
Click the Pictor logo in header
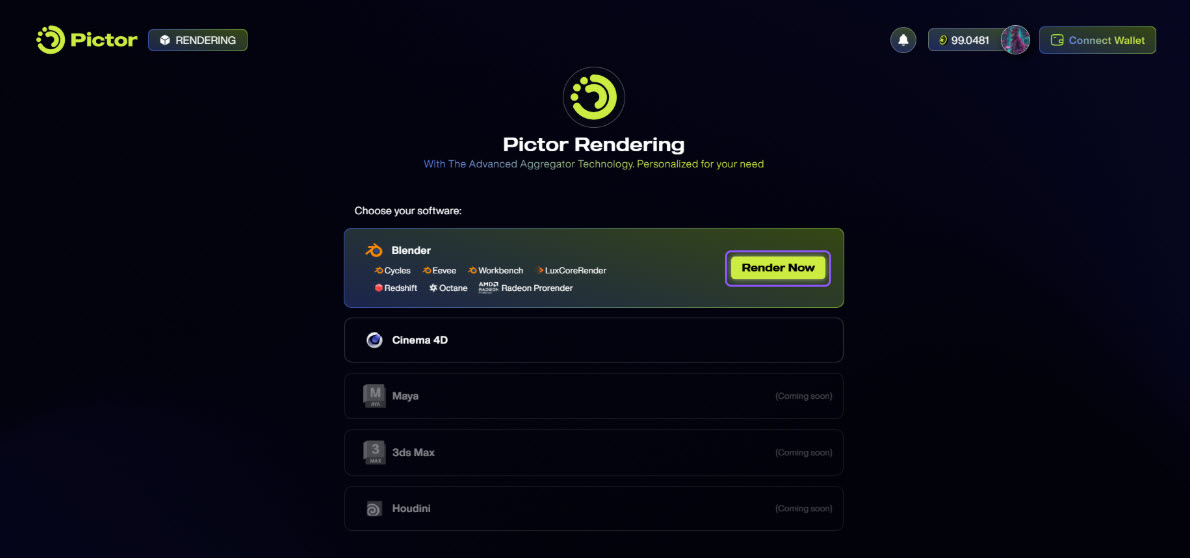87,40
